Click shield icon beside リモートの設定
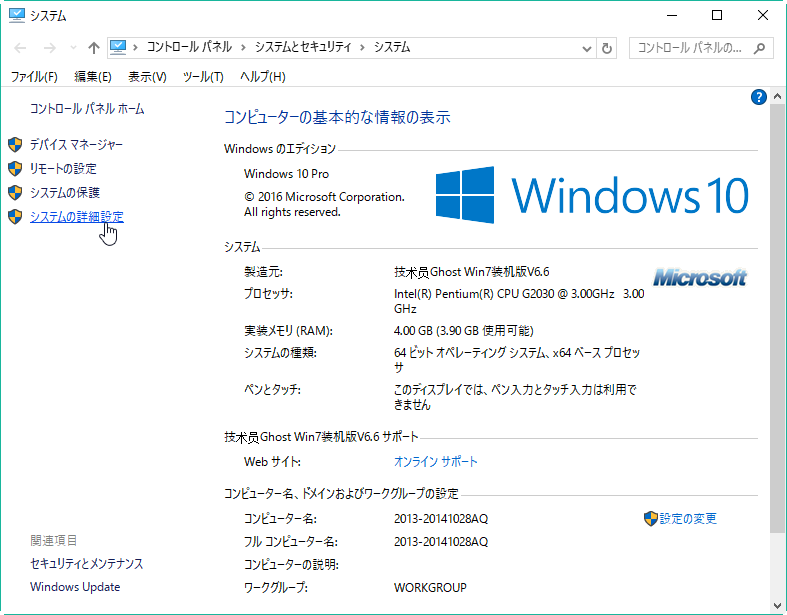 15,169
